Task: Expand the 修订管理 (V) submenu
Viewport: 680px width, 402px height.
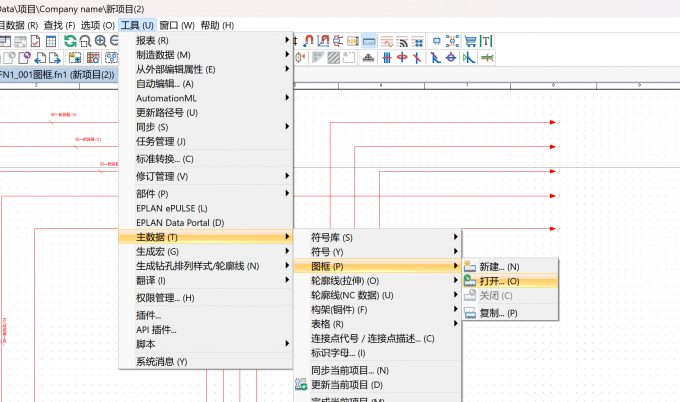Action: point(206,176)
